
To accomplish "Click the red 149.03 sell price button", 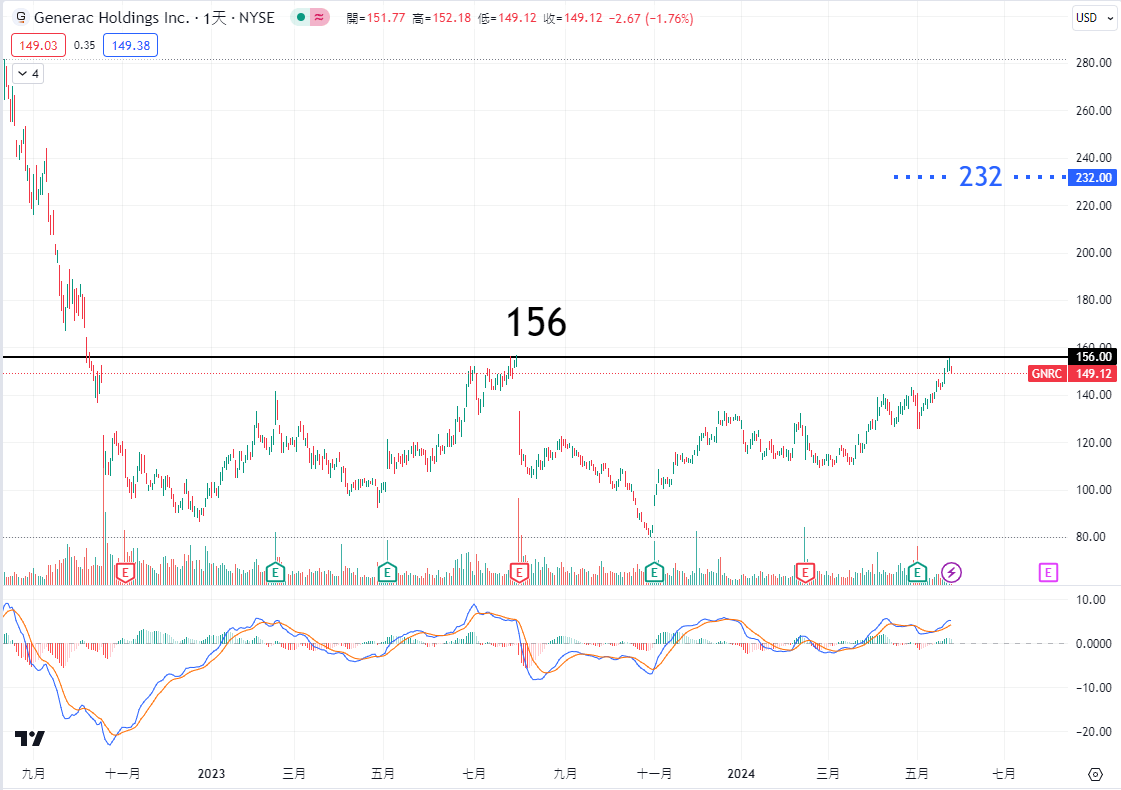I will pos(38,45).
